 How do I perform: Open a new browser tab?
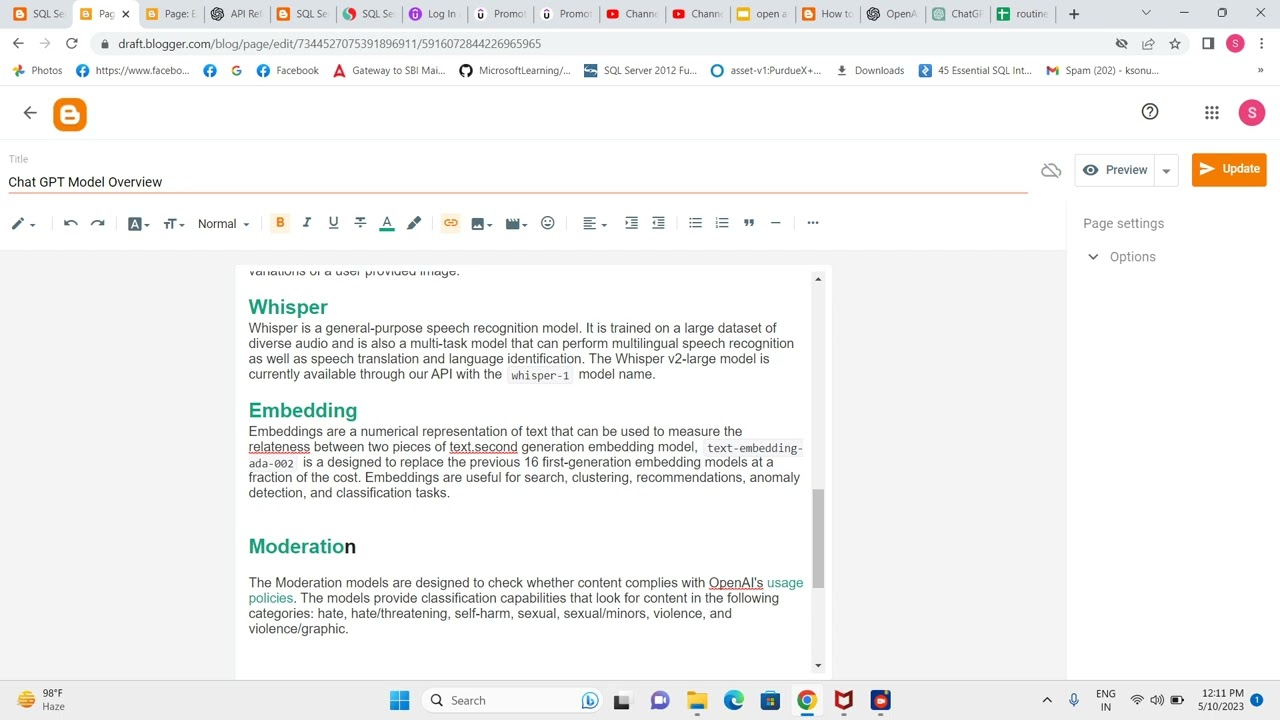point(1074,14)
